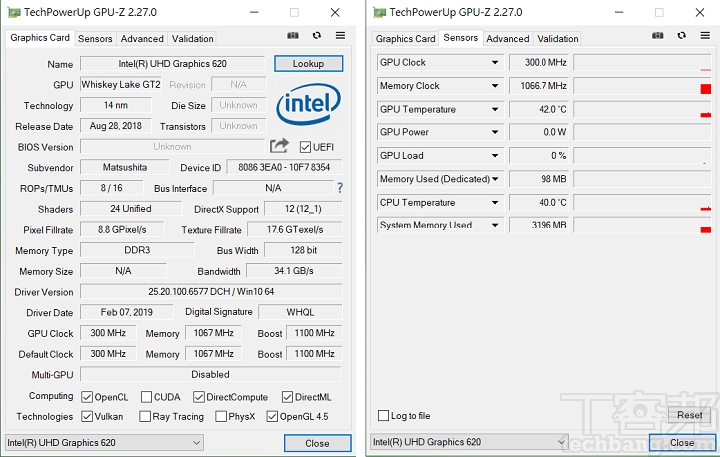
Task: Click Close button in Sensors window
Action: pyautogui.click(x=682, y=442)
